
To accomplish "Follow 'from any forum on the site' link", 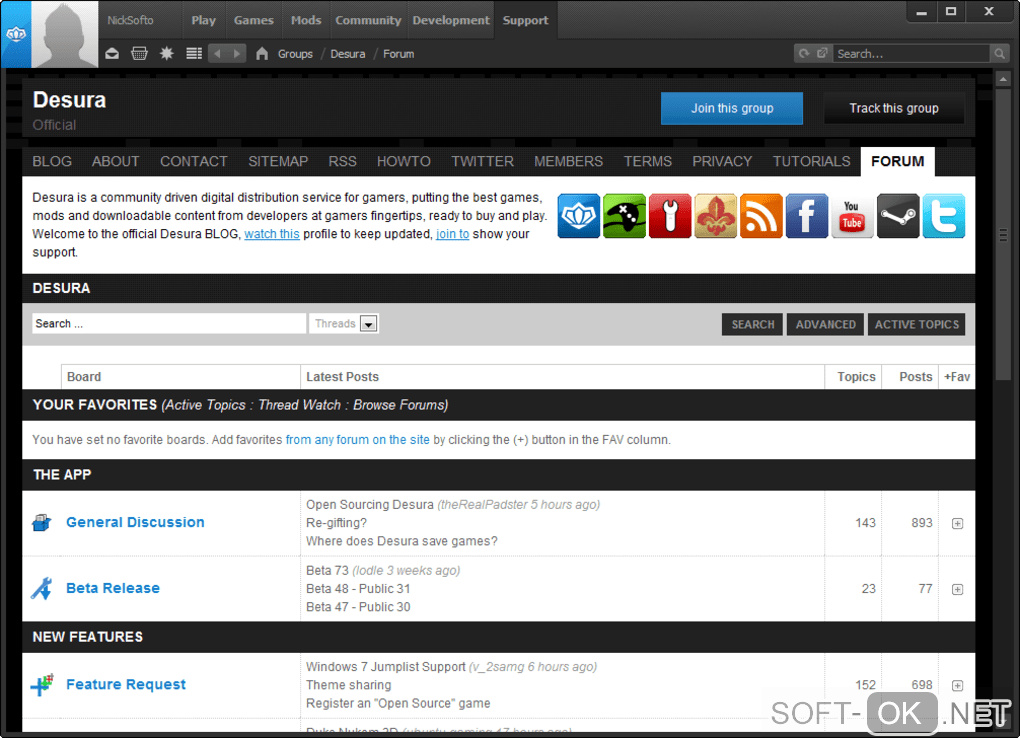I will coord(358,440).
